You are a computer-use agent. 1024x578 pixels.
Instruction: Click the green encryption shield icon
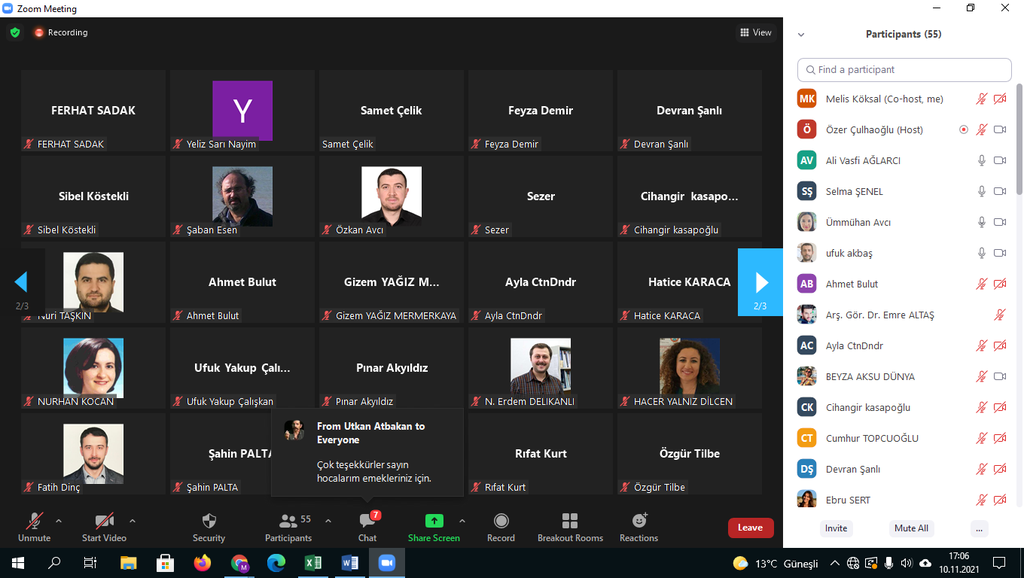(x=15, y=32)
